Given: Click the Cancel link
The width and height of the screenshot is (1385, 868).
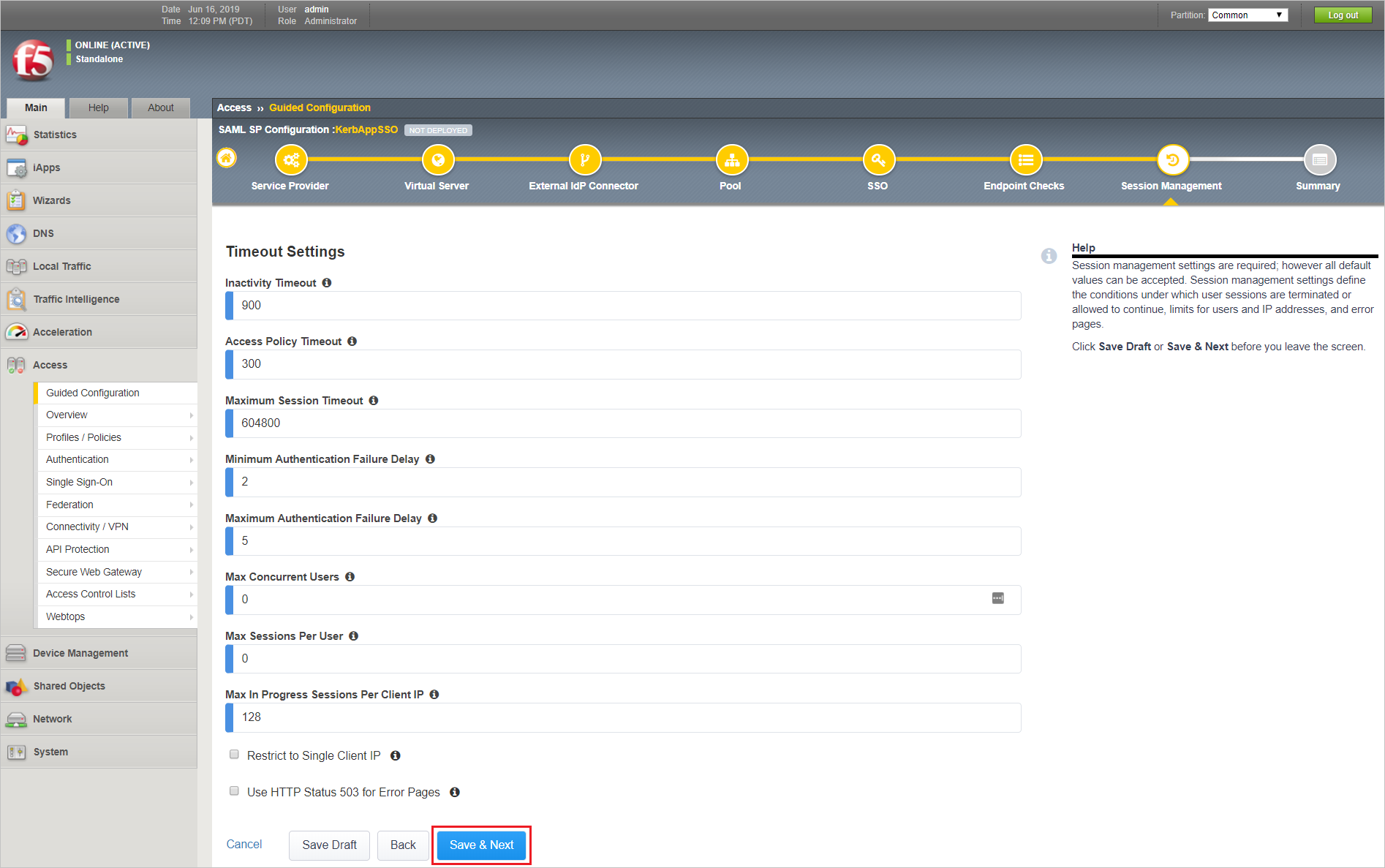Looking at the screenshot, I should click(x=244, y=844).
